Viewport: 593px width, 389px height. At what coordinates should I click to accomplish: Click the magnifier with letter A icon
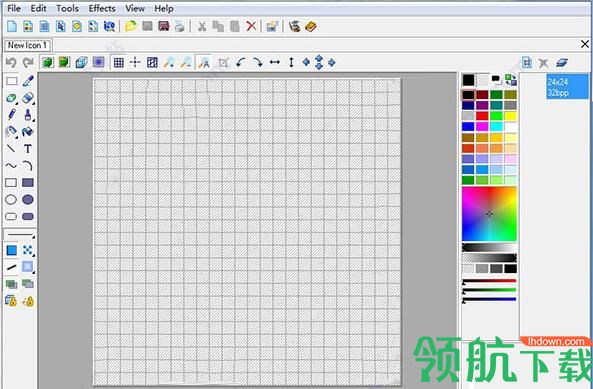(204, 62)
